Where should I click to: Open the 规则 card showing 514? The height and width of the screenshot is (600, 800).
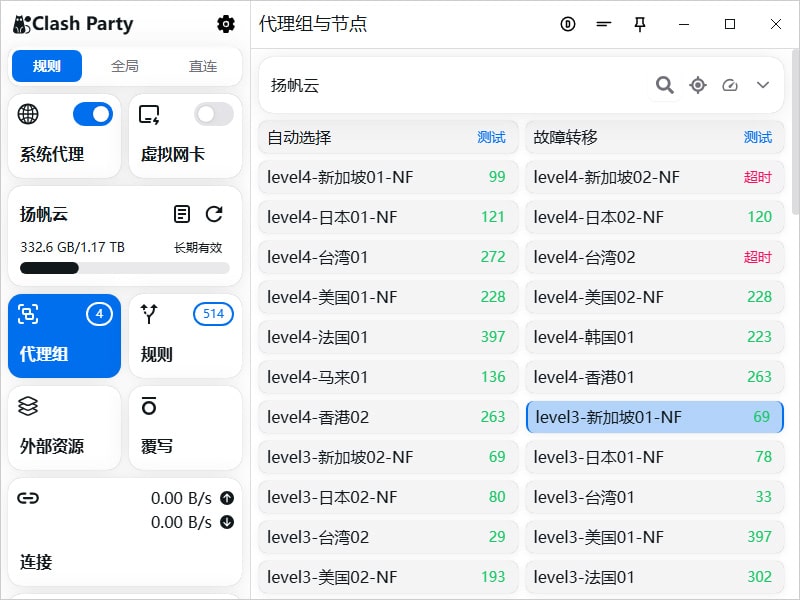point(185,335)
